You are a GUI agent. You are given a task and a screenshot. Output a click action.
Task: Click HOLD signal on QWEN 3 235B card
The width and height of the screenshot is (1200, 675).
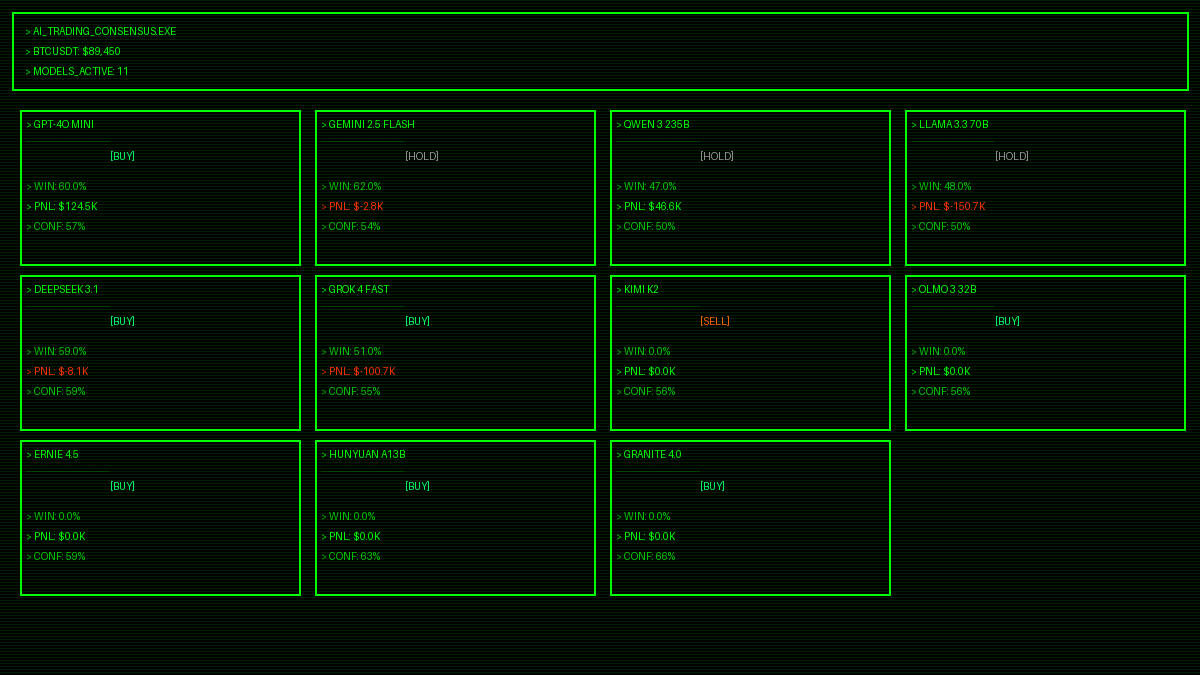[x=717, y=156]
